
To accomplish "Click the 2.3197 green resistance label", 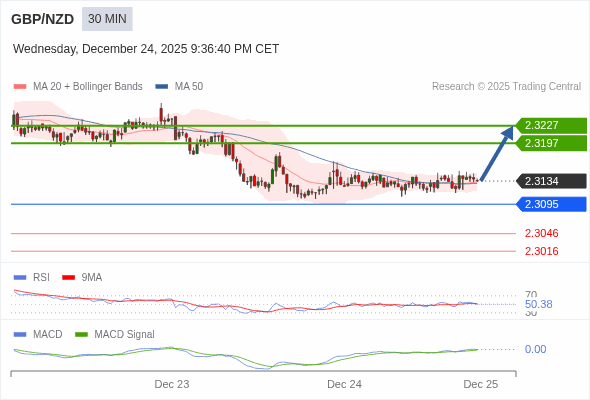I will click(x=551, y=143).
